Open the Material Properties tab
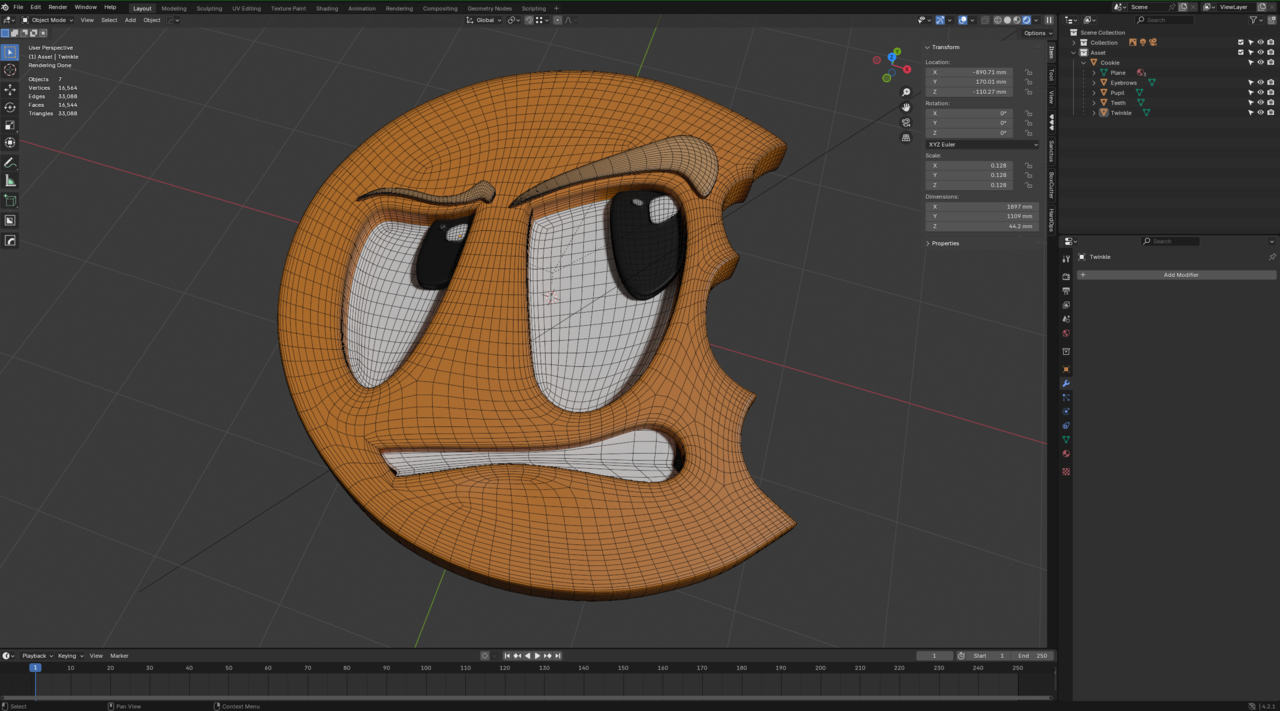The image size is (1280, 711). (1066, 455)
